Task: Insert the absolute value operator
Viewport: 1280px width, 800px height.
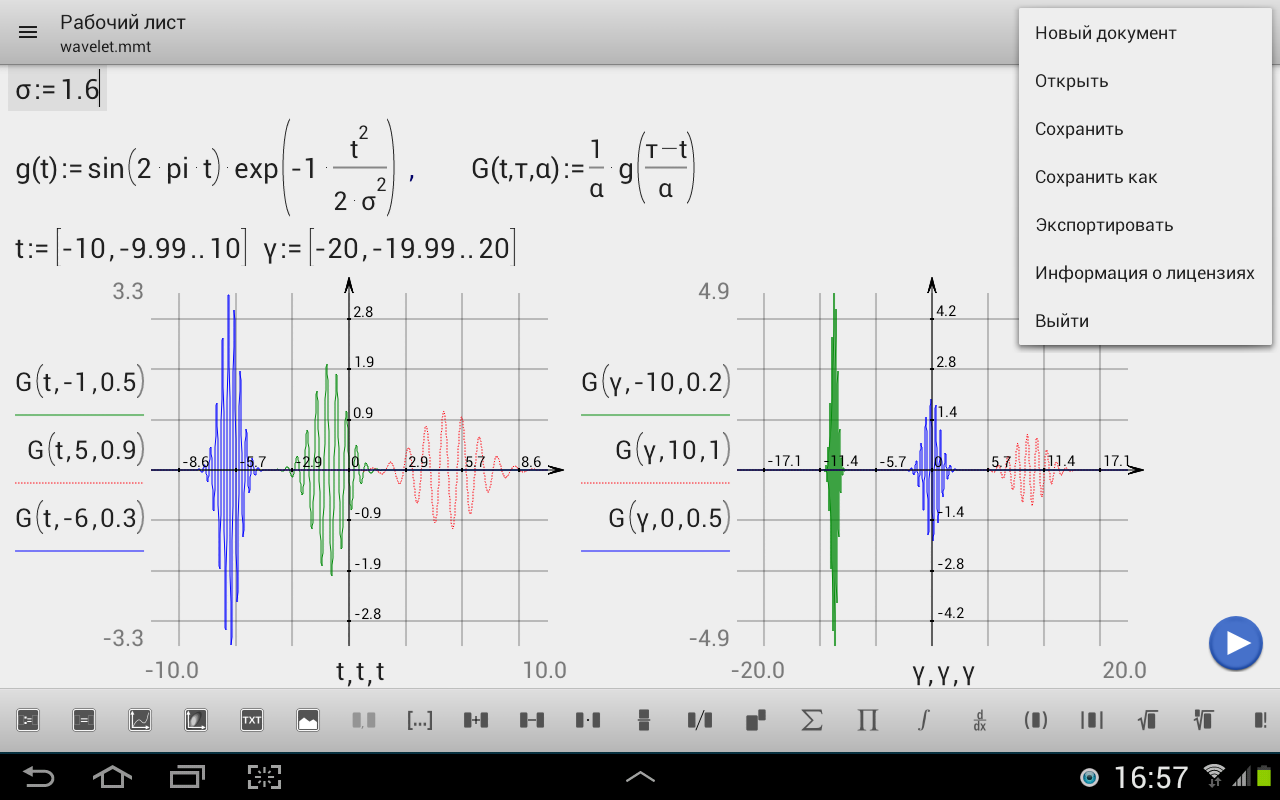Action: 1092,719
